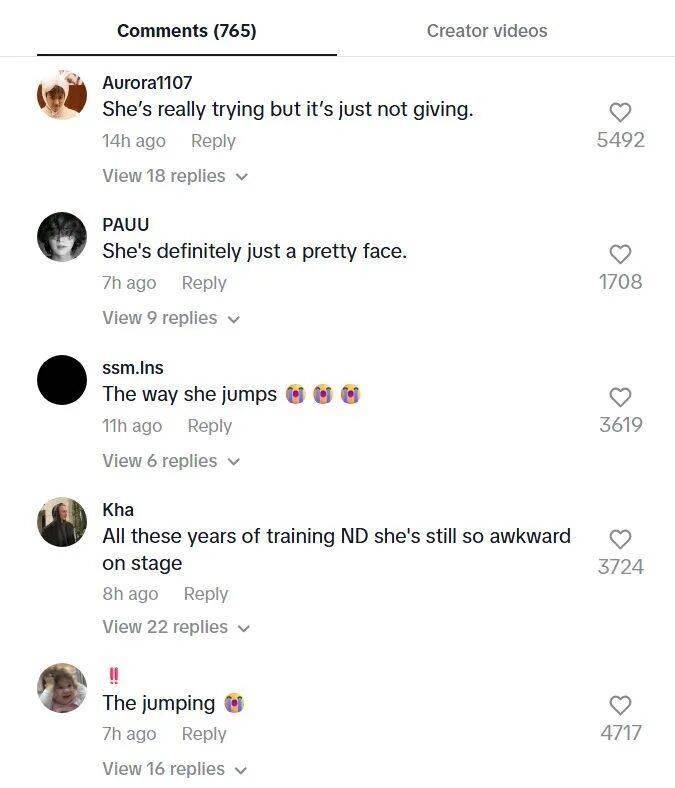Show the 6 replies under ssm.Ins's comment

170,461
